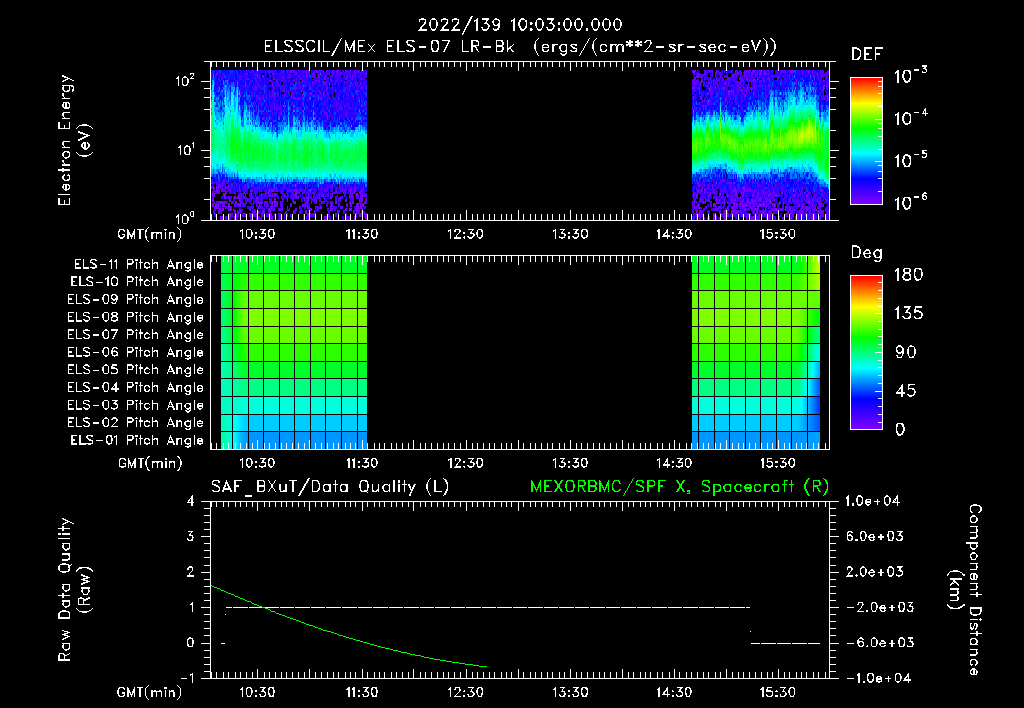1024x708 pixels.
Task: Click the 135 degree color bar tick
Action: pos(909,313)
